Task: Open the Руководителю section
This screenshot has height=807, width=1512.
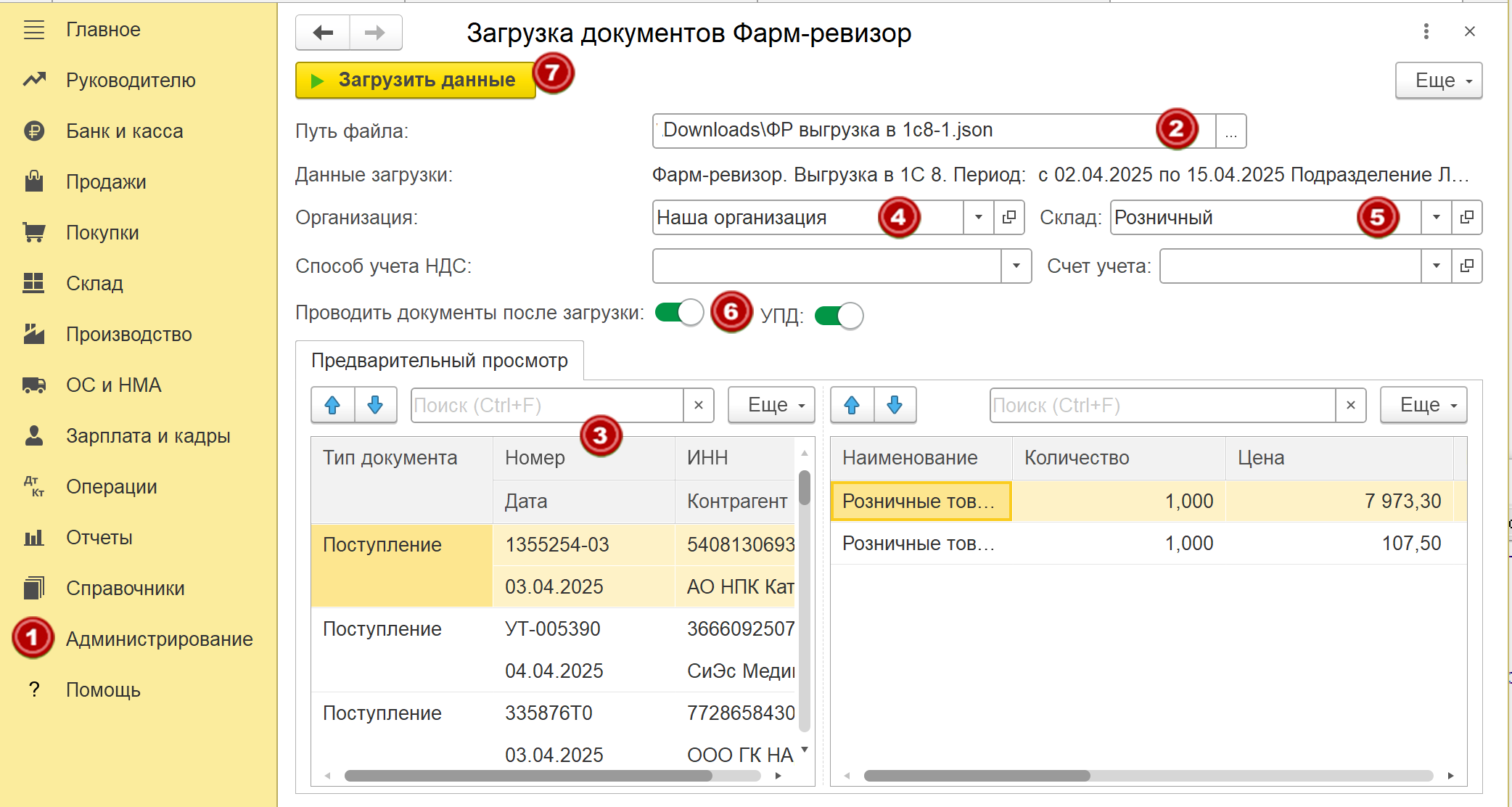Action: [131, 81]
